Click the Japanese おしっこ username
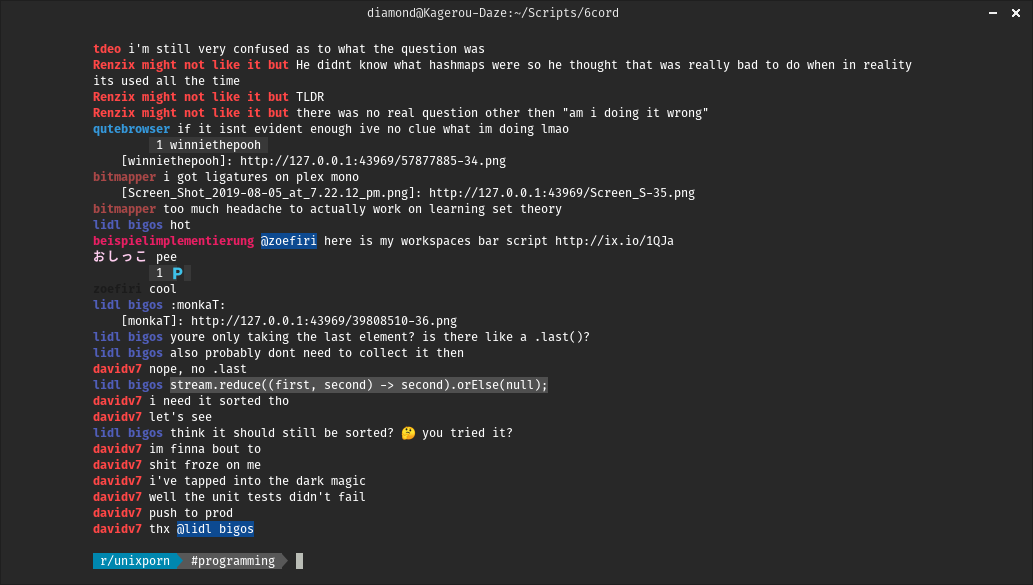Image resolution: width=1033 pixels, height=585 pixels. click(120, 257)
